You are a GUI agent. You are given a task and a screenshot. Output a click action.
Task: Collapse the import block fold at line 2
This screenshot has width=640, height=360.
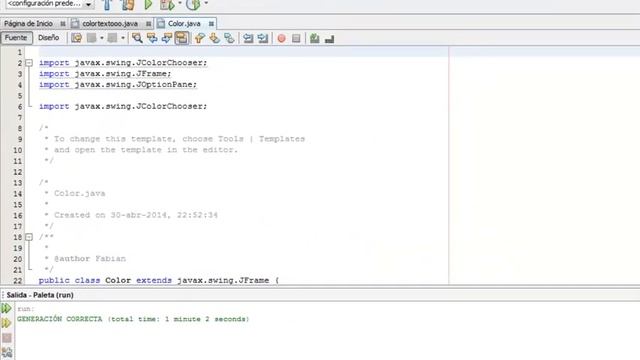pos(29,63)
